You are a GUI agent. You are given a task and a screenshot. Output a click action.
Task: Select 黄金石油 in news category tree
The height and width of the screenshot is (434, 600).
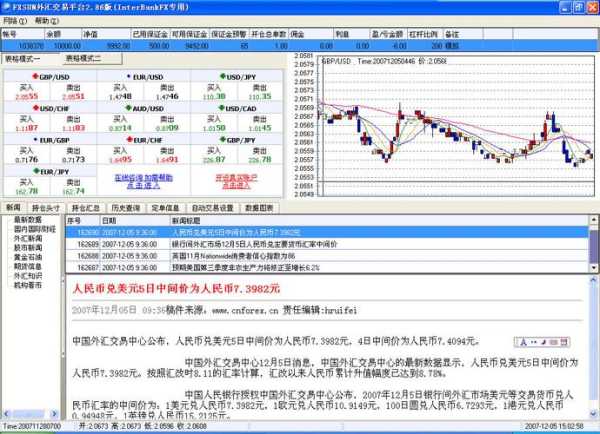point(28,257)
